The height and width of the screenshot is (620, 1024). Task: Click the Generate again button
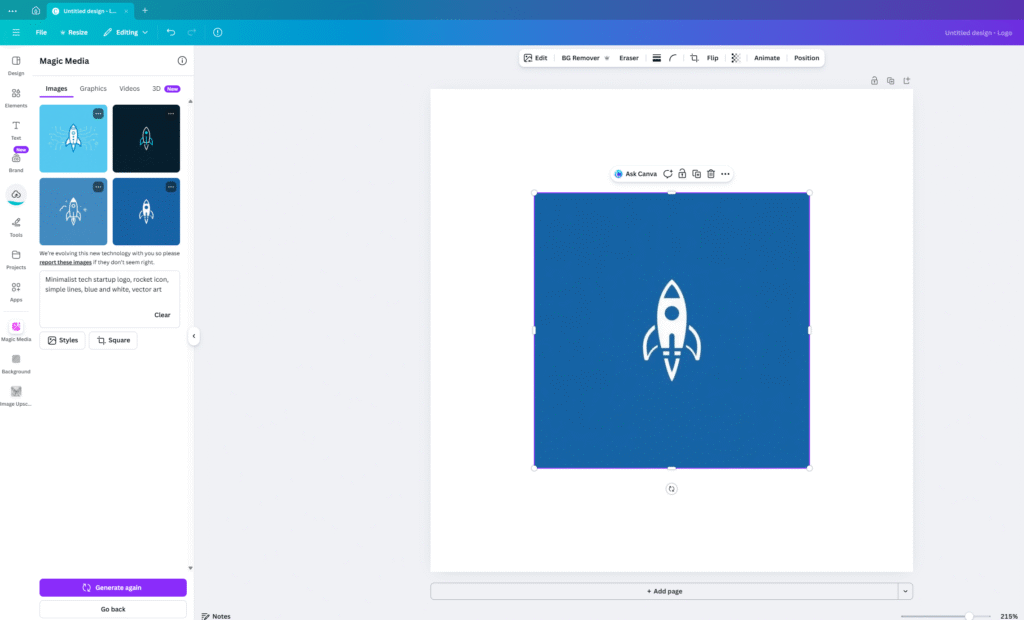click(x=113, y=588)
